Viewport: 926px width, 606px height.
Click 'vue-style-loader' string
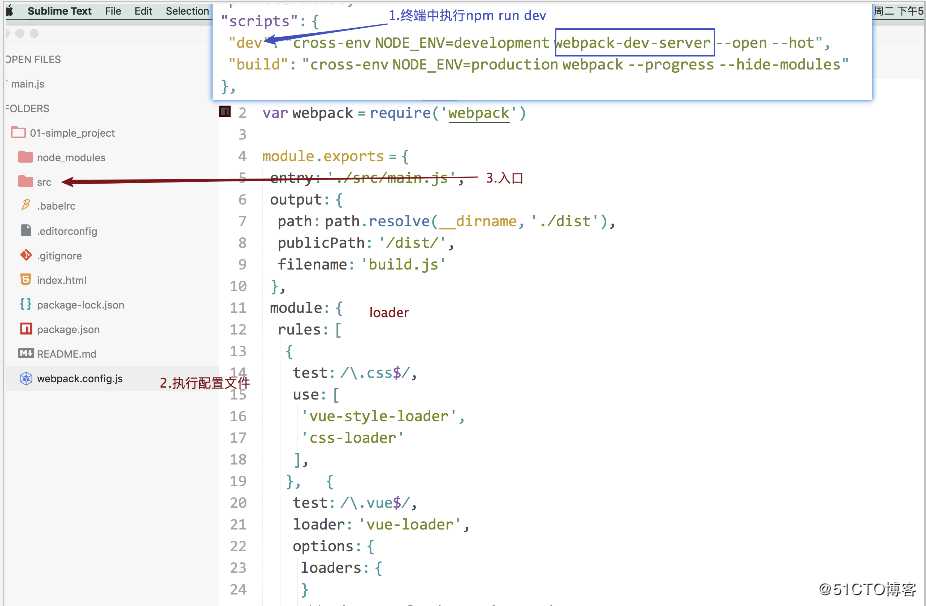point(379,416)
